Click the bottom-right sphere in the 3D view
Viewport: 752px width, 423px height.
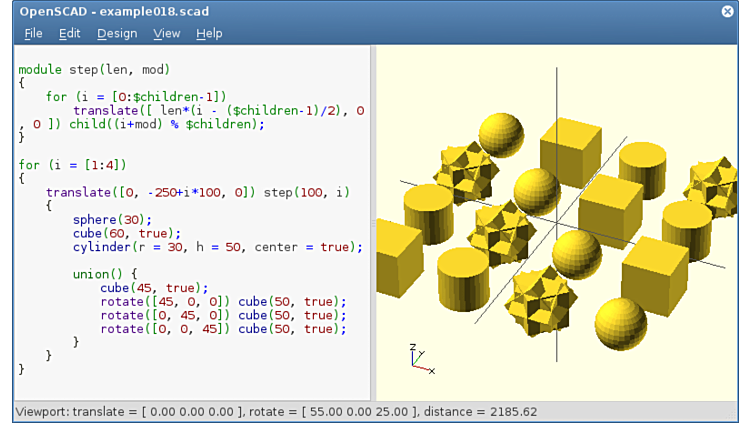[x=620, y=323]
